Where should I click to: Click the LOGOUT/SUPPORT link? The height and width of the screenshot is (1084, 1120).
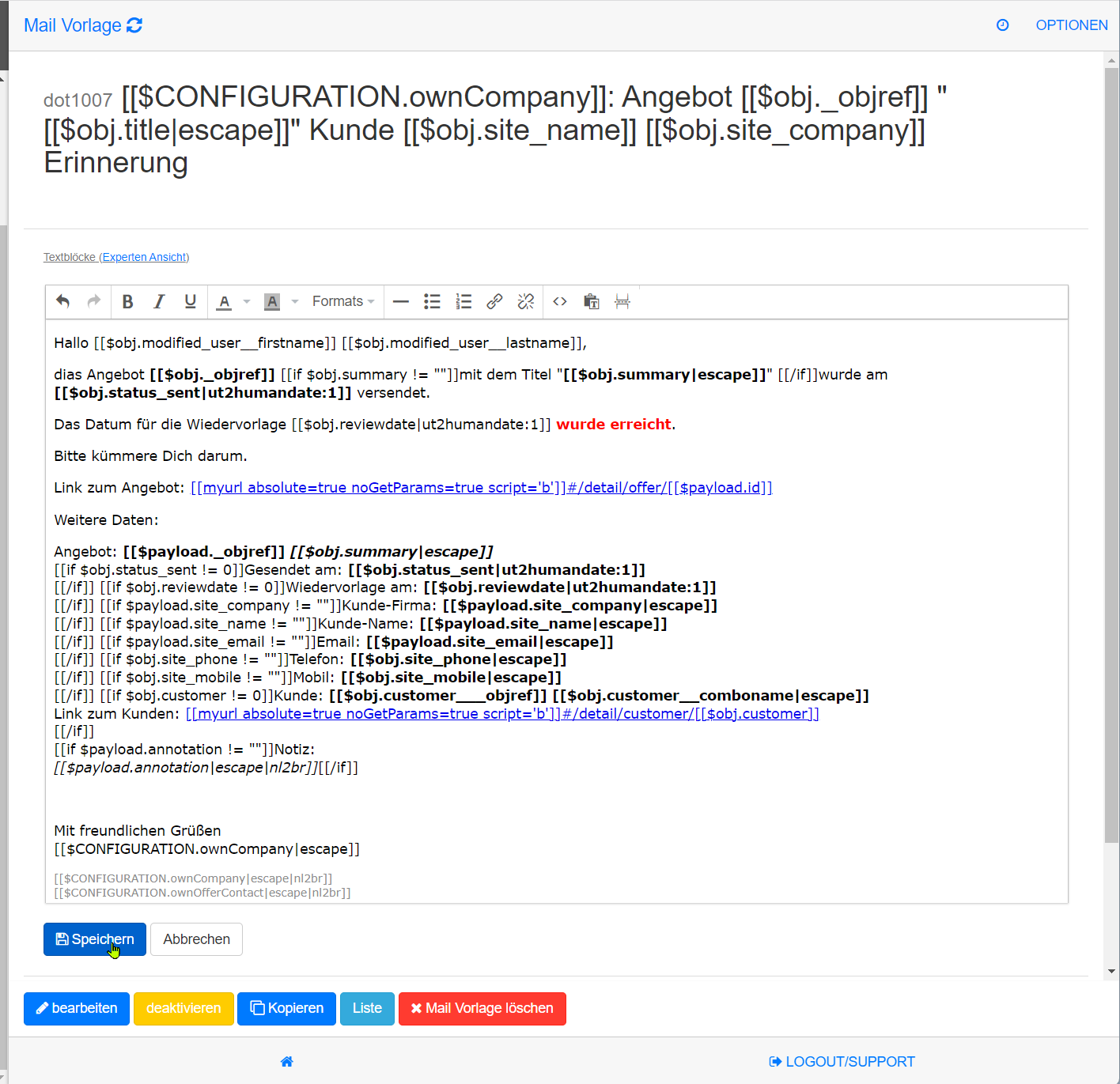pos(842,1062)
